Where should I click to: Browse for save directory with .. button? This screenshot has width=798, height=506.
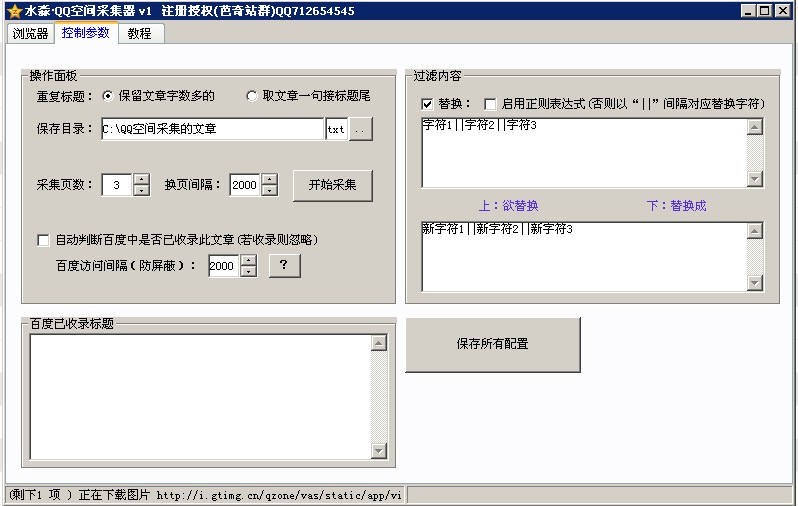[360, 129]
